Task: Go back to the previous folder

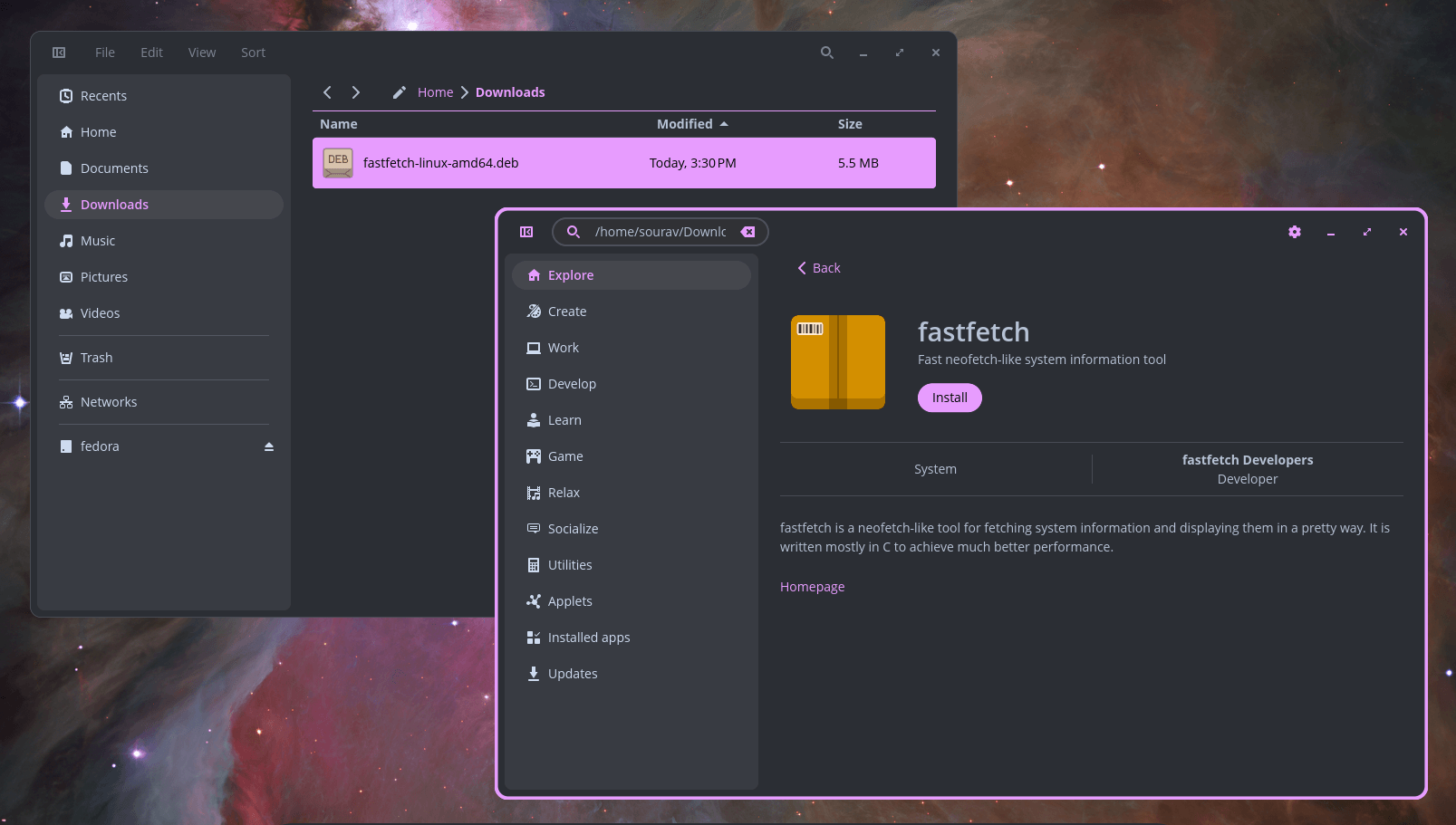Action: (x=328, y=92)
